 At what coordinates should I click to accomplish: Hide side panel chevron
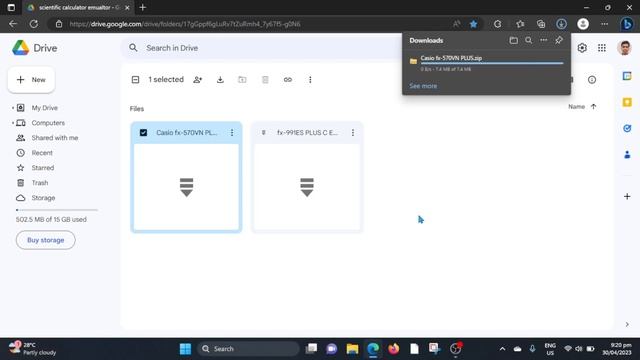click(627, 324)
